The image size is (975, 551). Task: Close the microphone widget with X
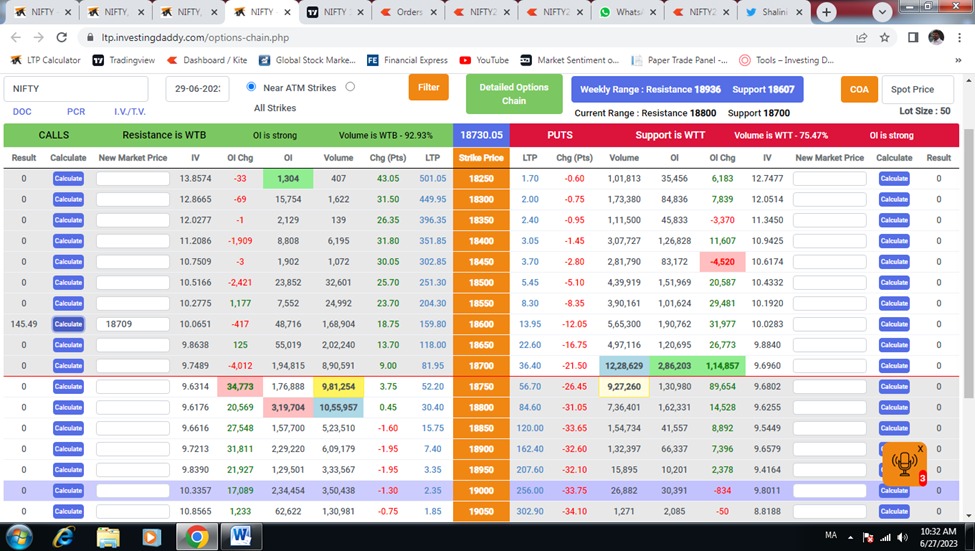920,449
